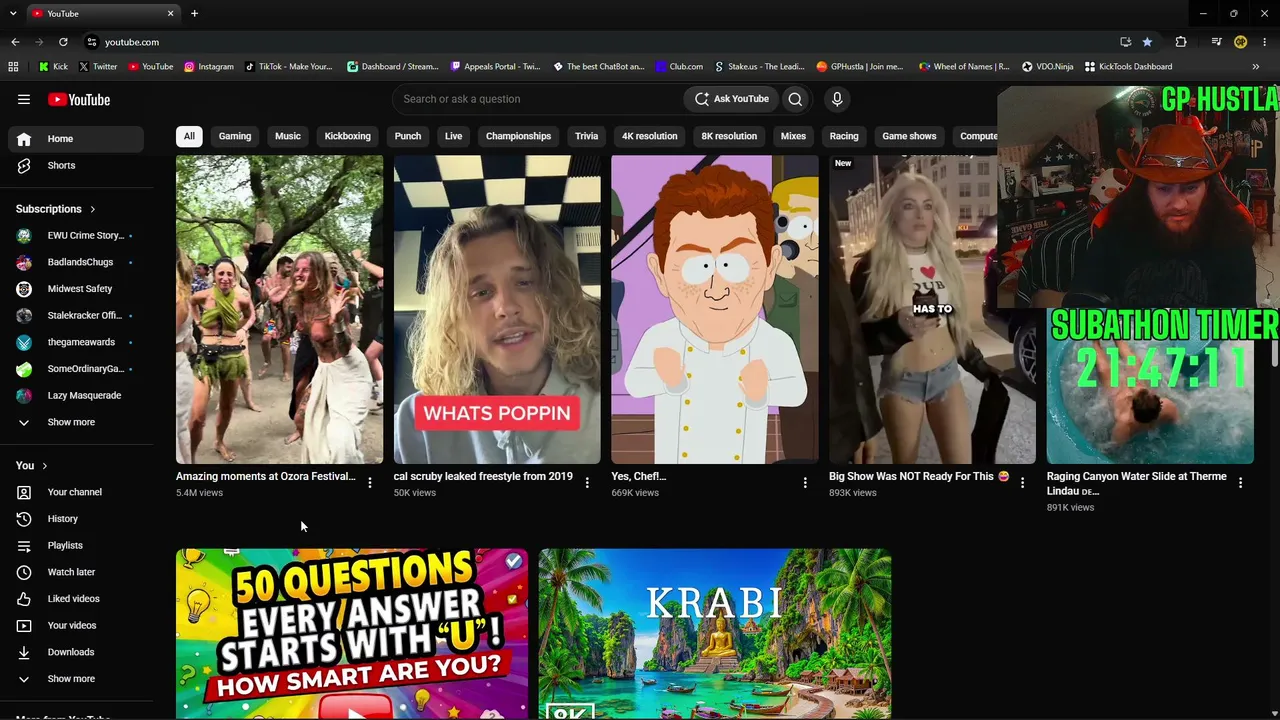1280x720 pixels.
Task: Select the Kickboxing filter chip
Action: pyautogui.click(x=348, y=136)
